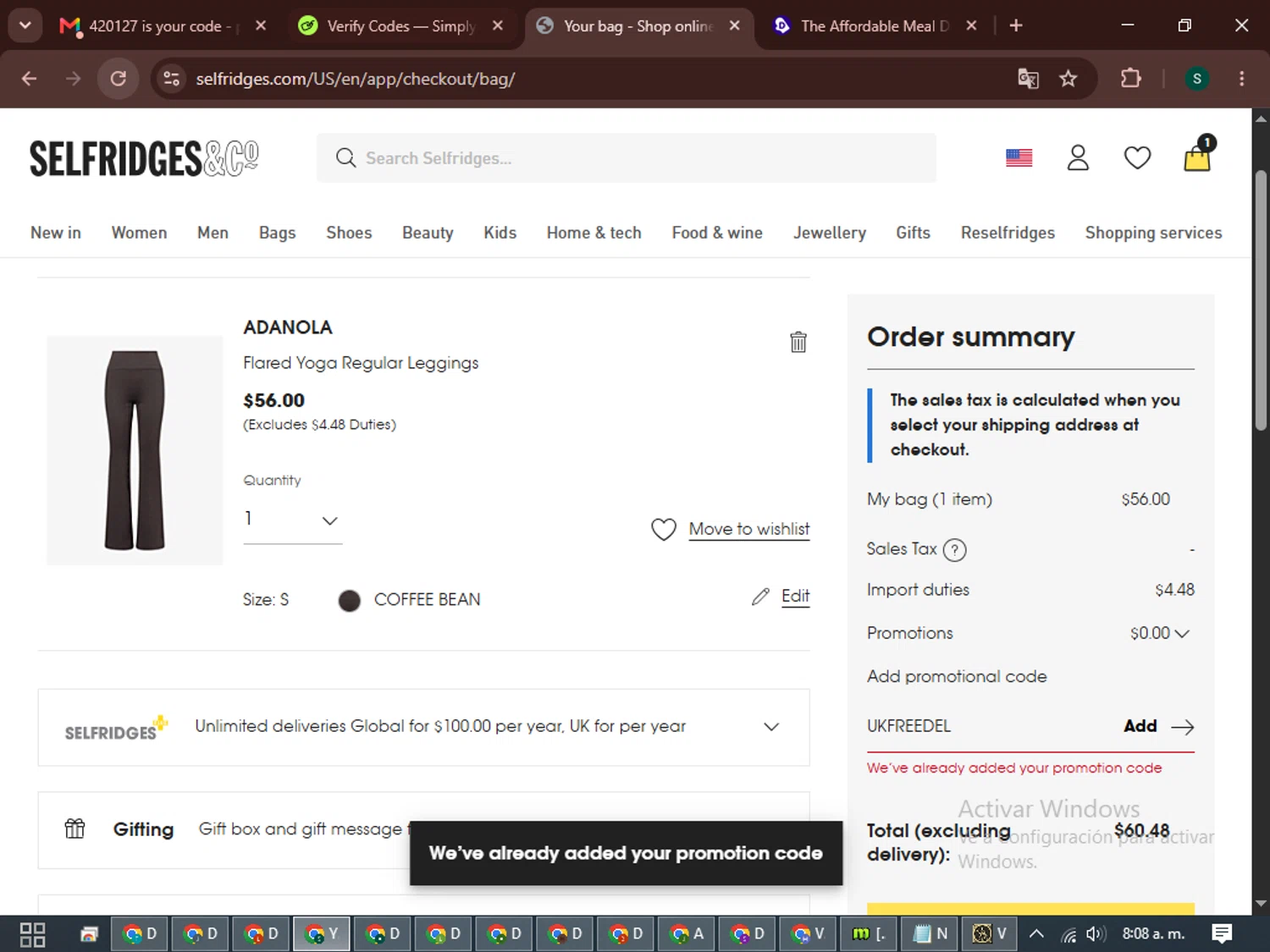This screenshot has width=1270, height=952.
Task: Open the Gifts category menu
Action: pyautogui.click(x=913, y=233)
